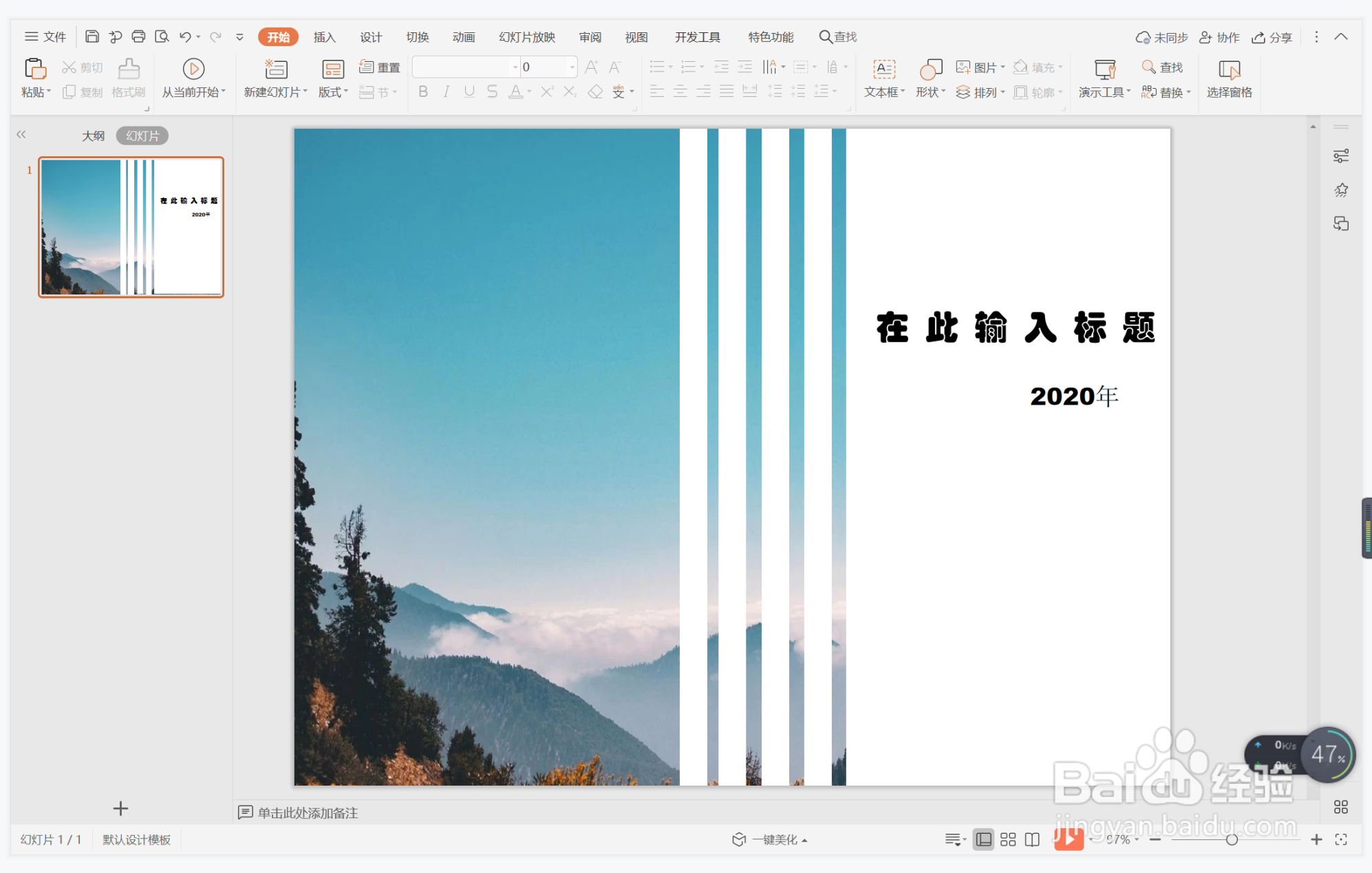Image resolution: width=1372 pixels, height=873 pixels.
Task: Click the zoom slider handle
Action: click(1232, 839)
